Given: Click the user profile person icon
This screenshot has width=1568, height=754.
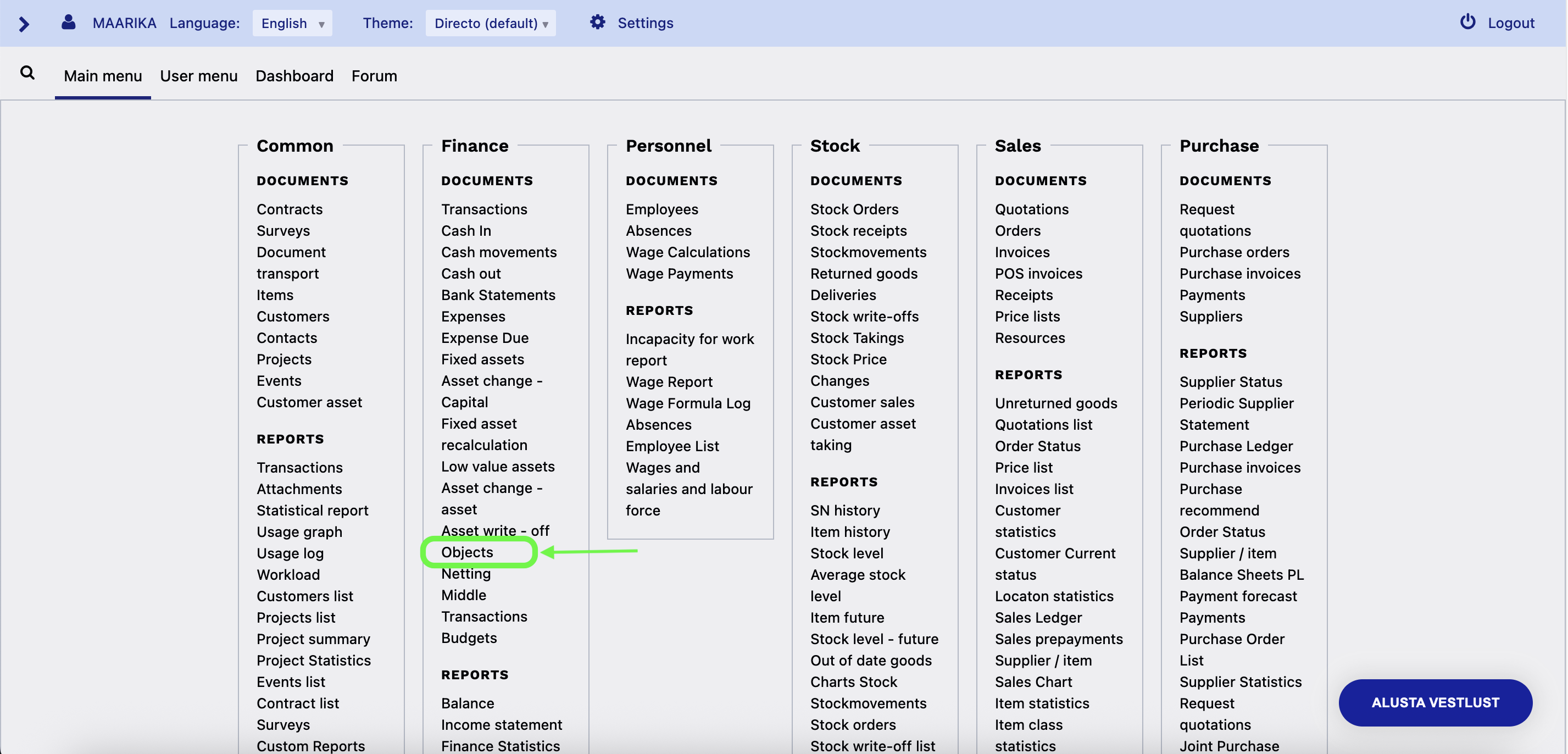Looking at the screenshot, I should click(68, 22).
